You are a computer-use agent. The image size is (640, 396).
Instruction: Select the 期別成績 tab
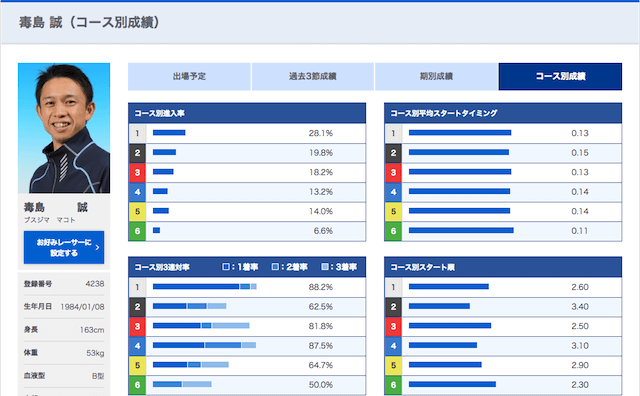(x=436, y=76)
